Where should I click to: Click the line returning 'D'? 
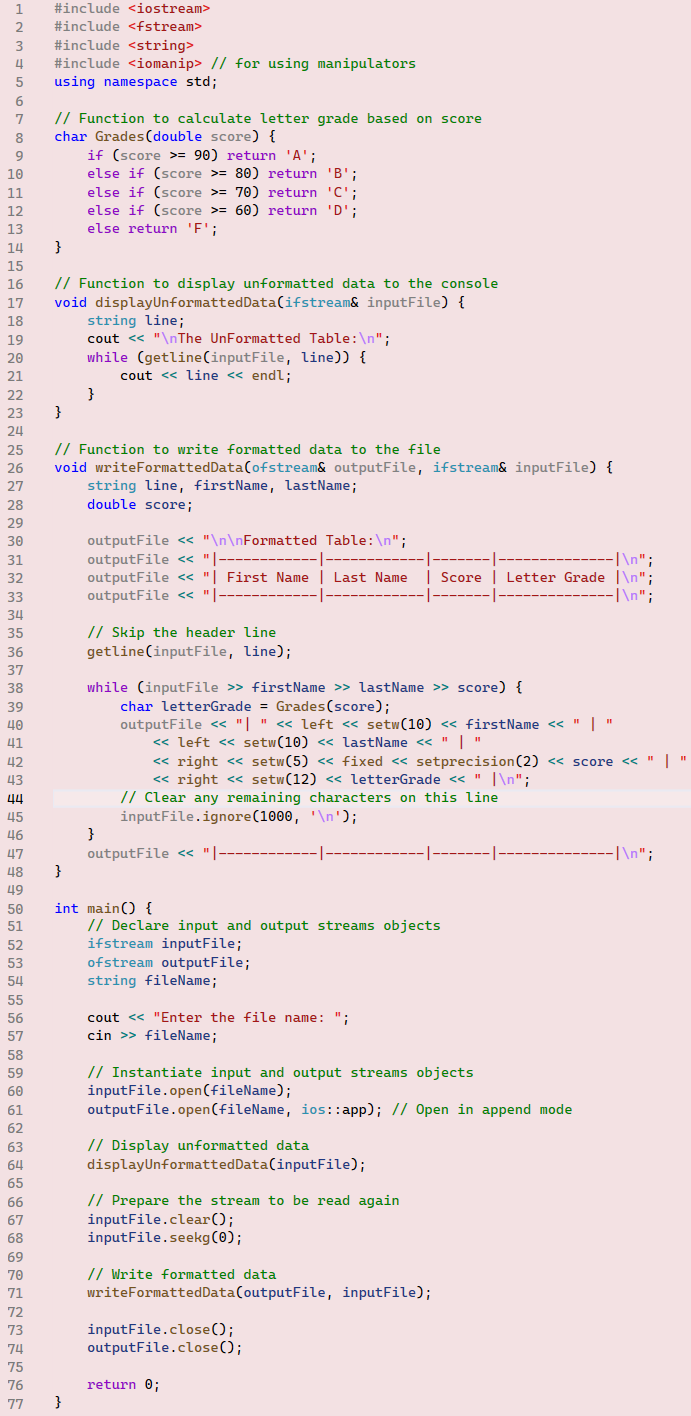(x=222, y=210)
